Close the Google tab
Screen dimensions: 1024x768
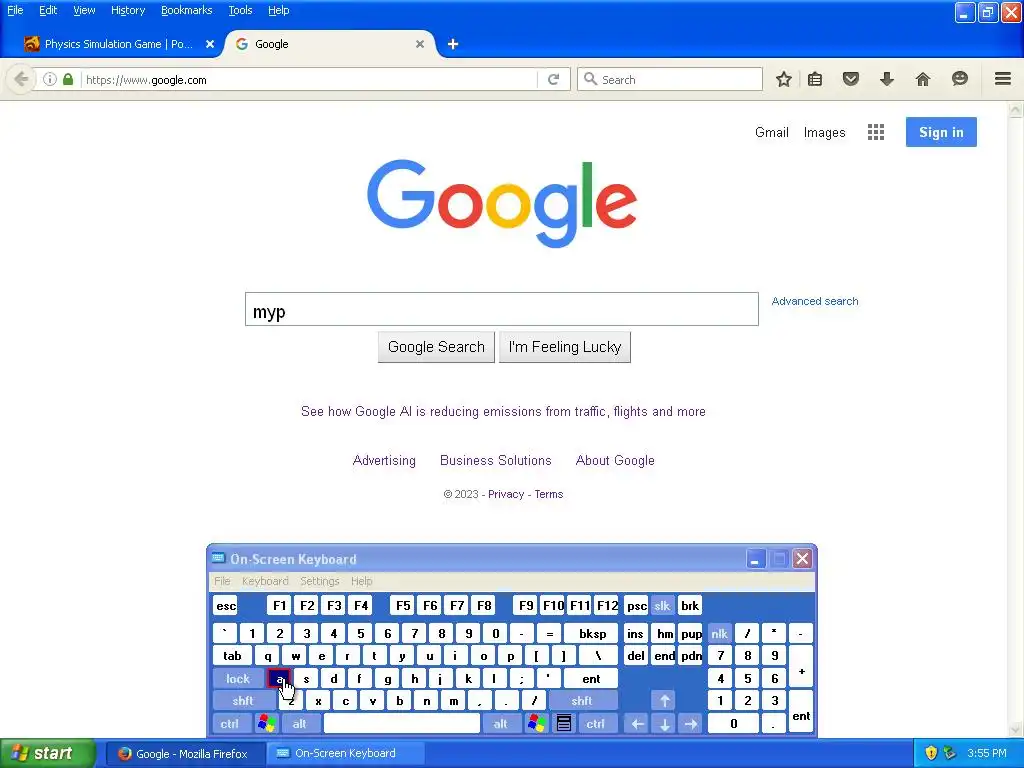point(420,44)
